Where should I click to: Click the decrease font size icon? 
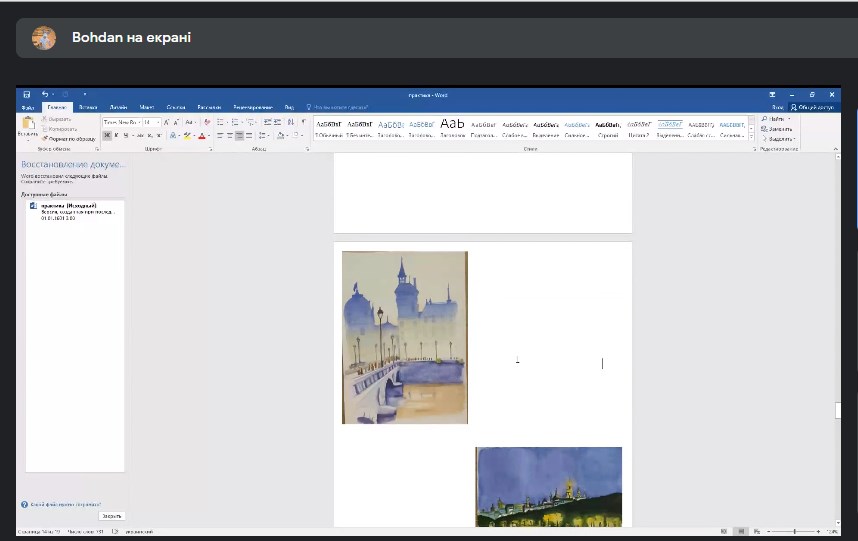coord(176,123)
